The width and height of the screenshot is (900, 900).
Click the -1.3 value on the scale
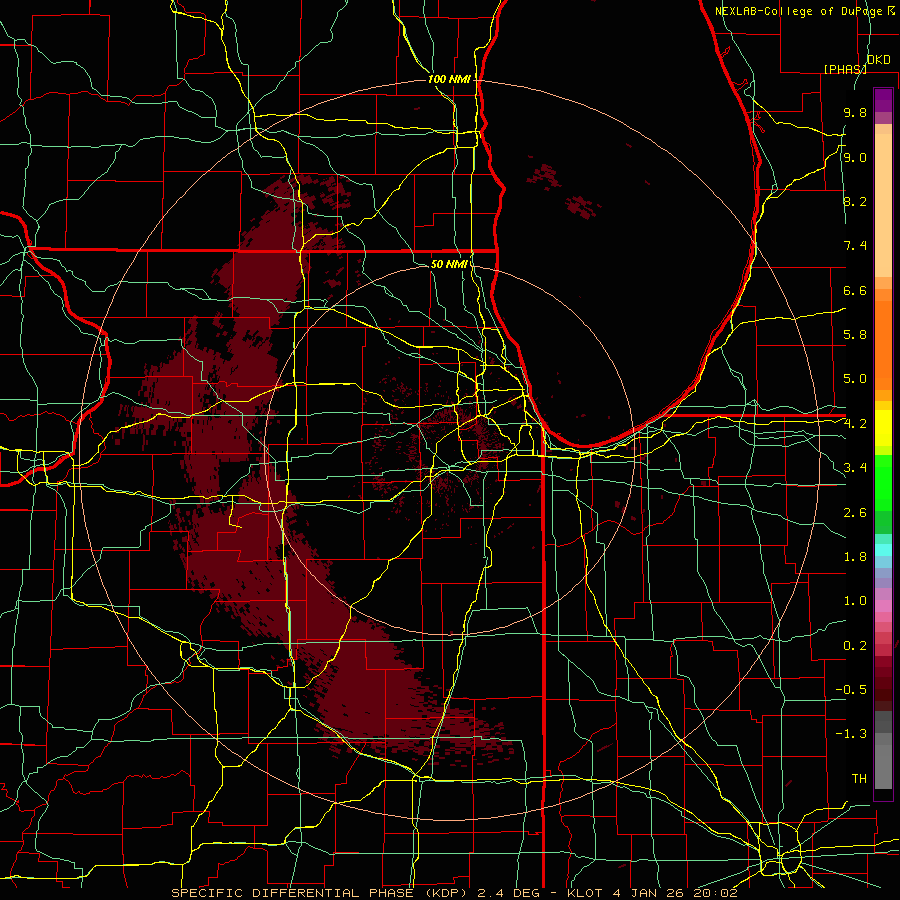(851, 734)
